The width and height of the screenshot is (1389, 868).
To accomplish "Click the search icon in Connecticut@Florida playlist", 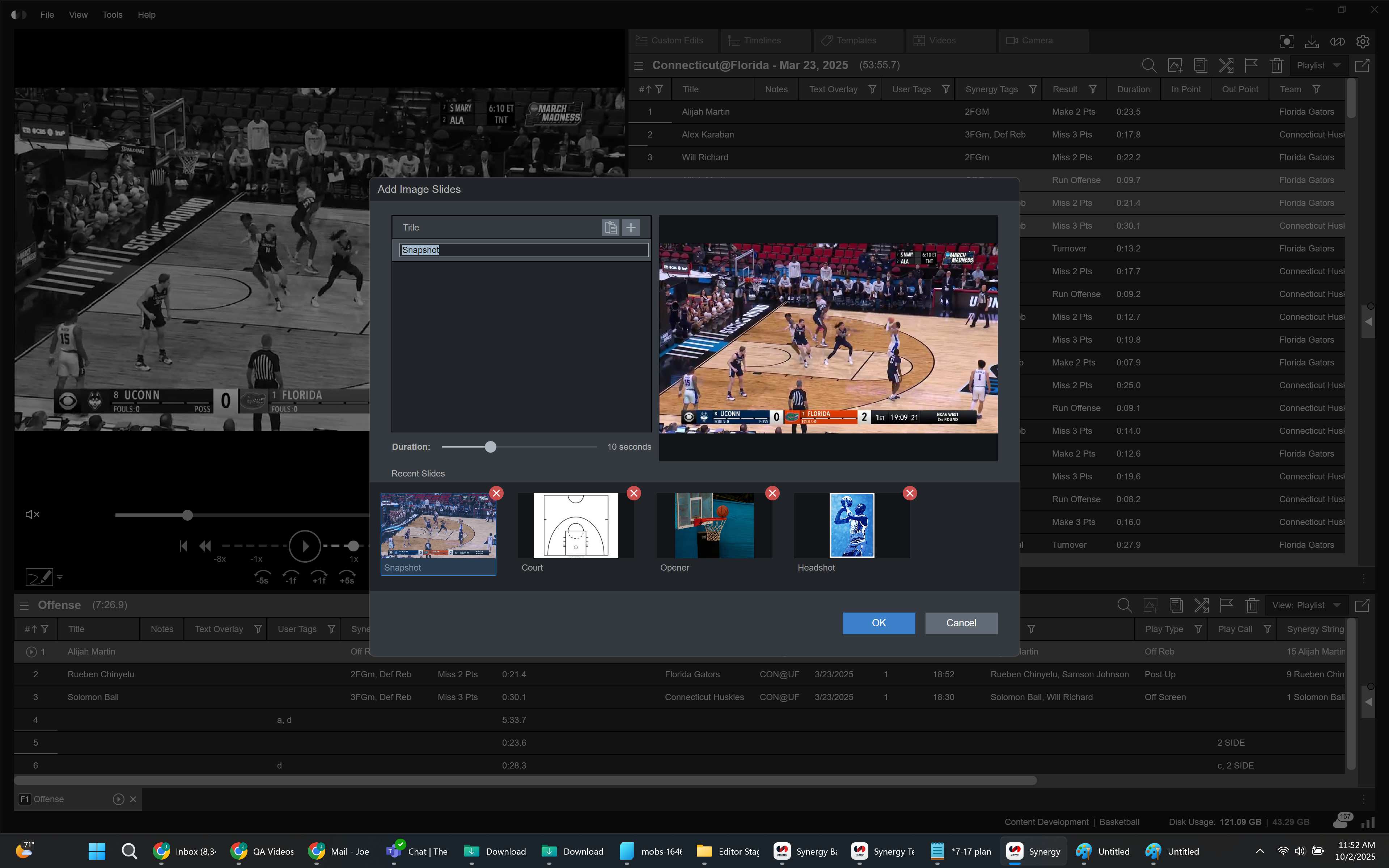I will tap(1148, 65).
